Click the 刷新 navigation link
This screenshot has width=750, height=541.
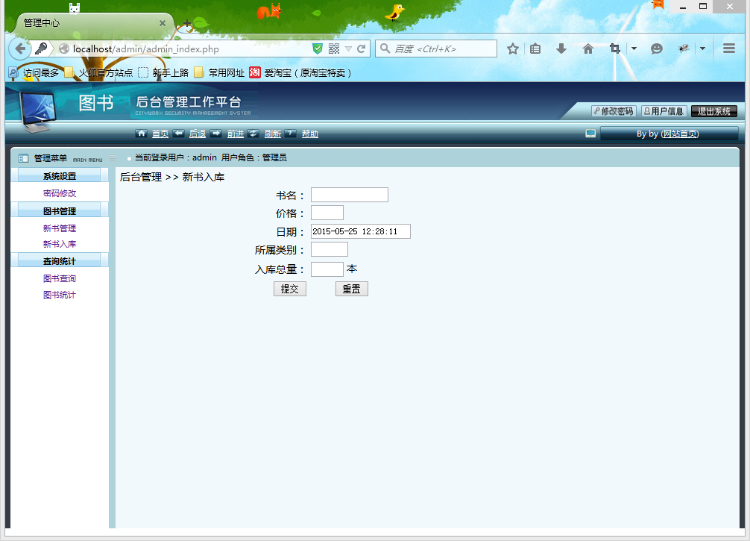[273, 134]
